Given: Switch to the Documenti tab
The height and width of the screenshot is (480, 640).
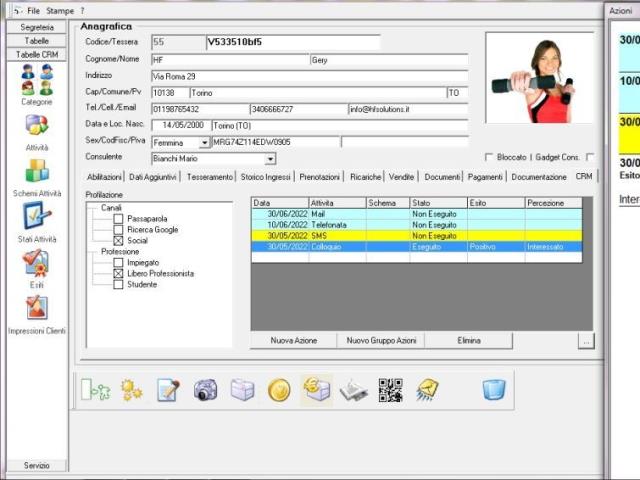Looking at the screenshot, I should click(x=442, y=177).
